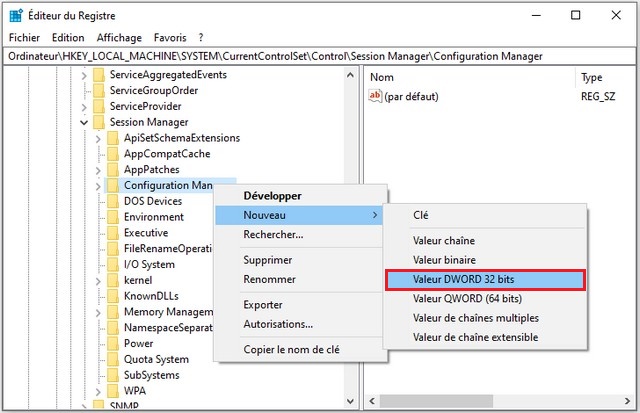Image resolution: width=640 pixels, height=413 pixels.
Task: Click the NamespaceSeparation folder icon
Action: [x=113, y=328]
